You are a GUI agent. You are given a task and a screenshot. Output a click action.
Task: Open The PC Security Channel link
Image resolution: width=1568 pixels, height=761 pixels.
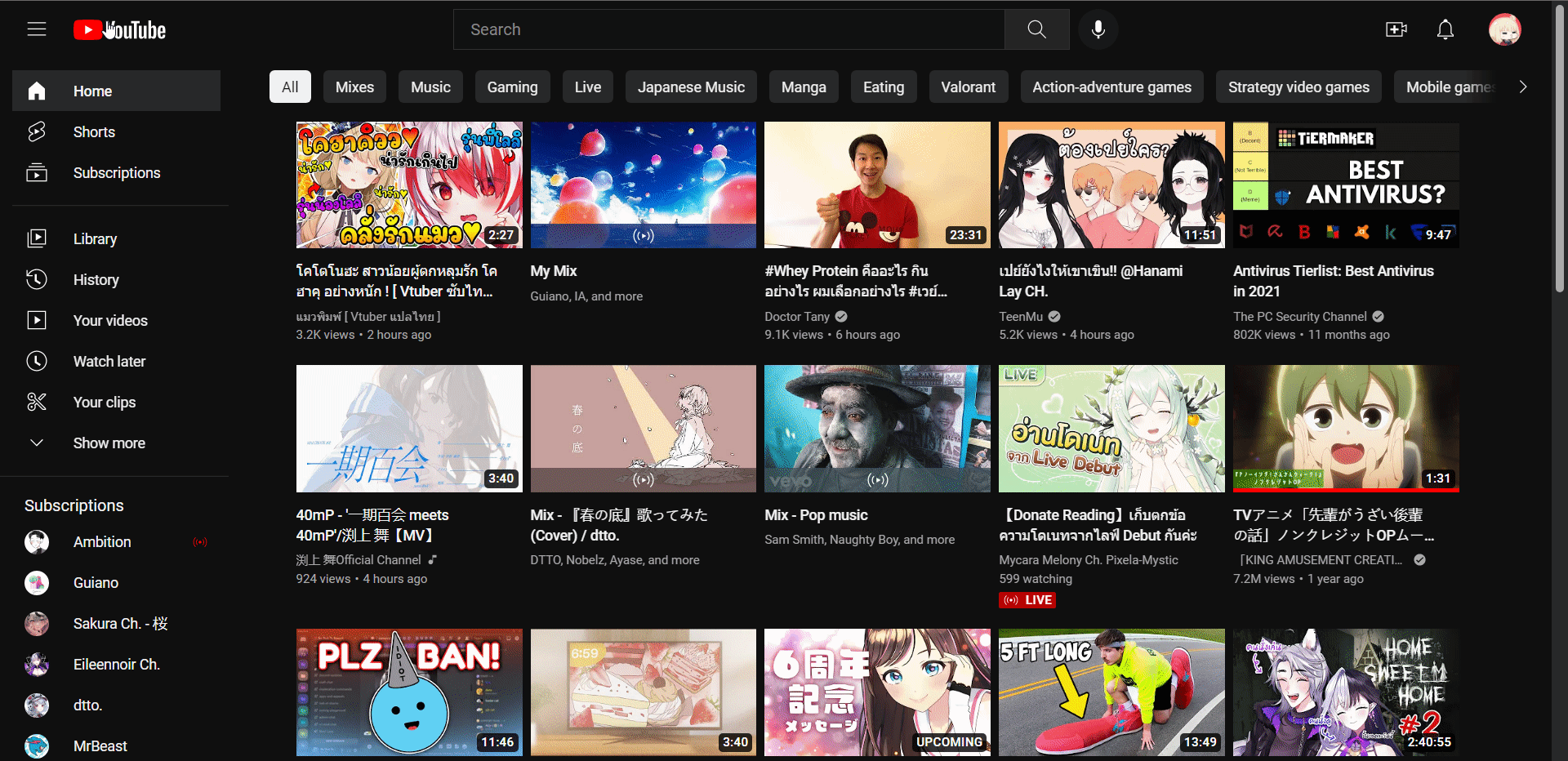tap(1299, 317)
